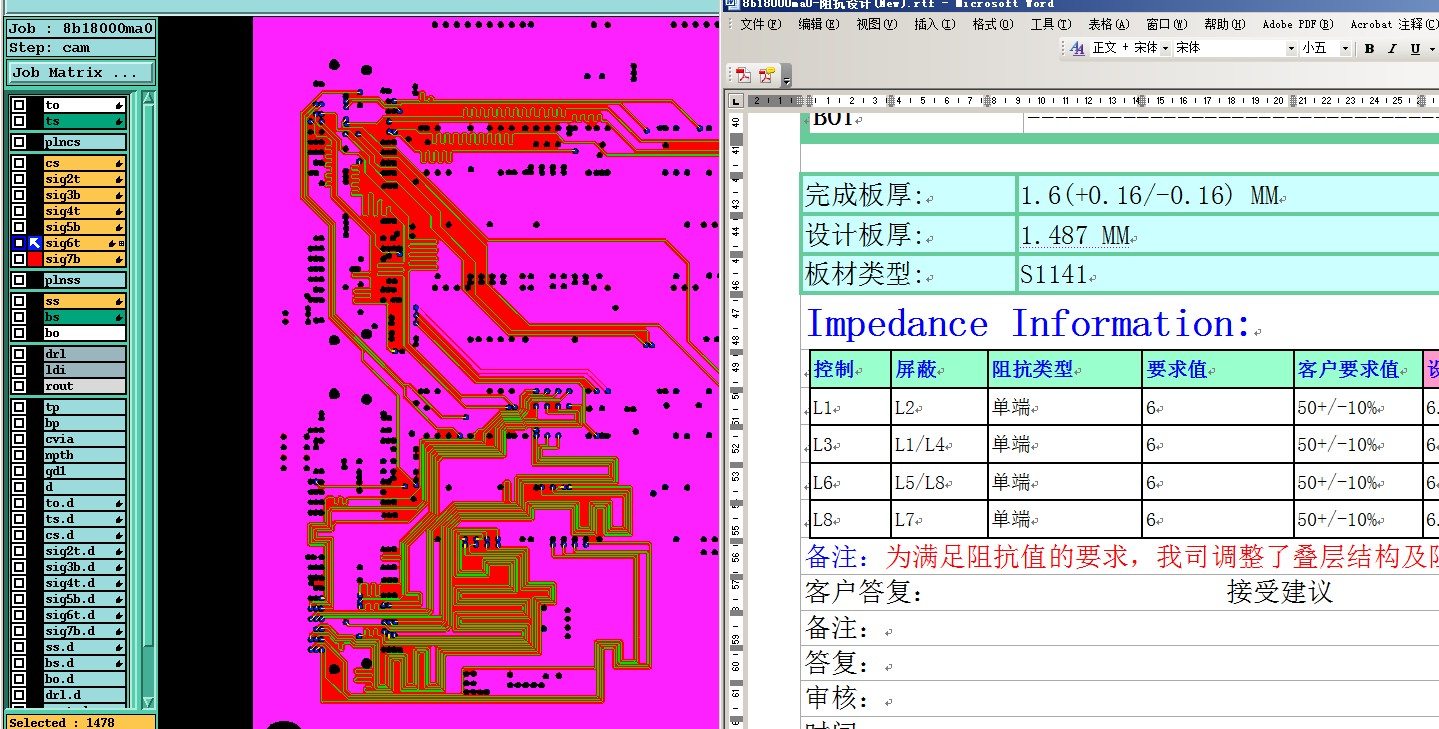Select the ldi layer name
Viewport: 1439px width, 729px height.
coord(85,370)
